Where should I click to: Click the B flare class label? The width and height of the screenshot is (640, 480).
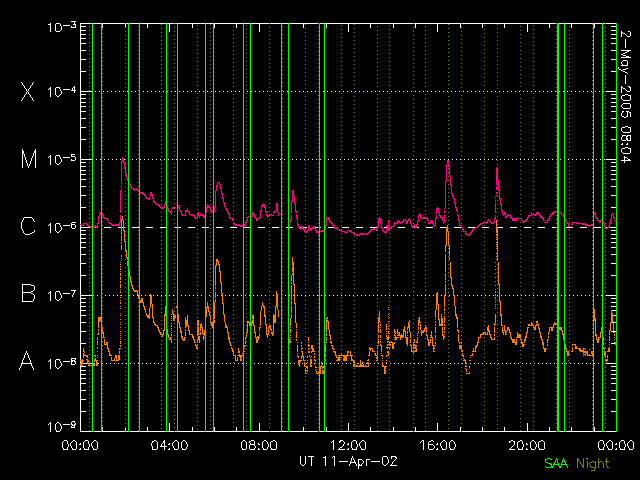click(x=28, y=293)
